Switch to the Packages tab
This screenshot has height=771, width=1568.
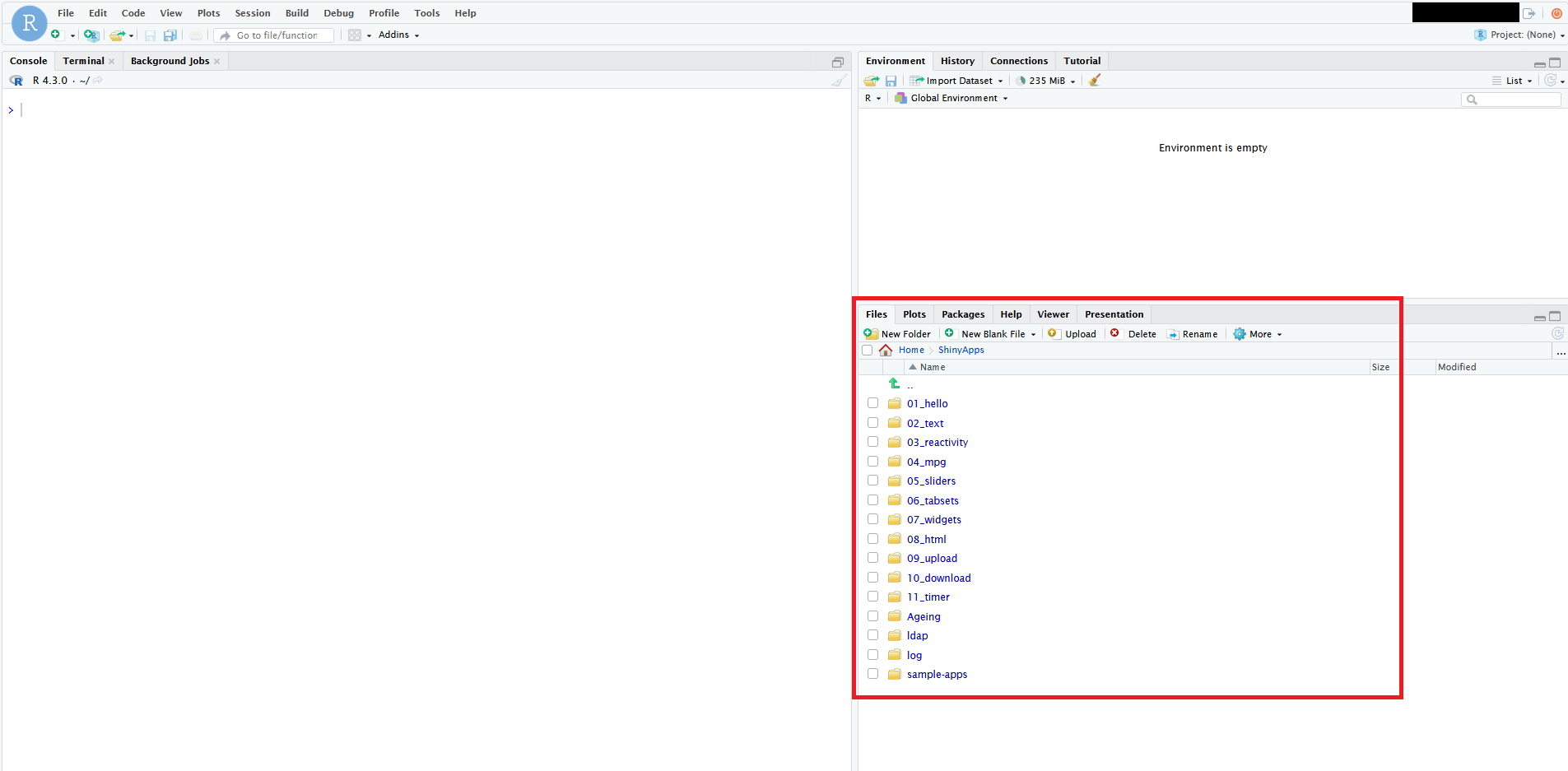[x=962, y=314]
